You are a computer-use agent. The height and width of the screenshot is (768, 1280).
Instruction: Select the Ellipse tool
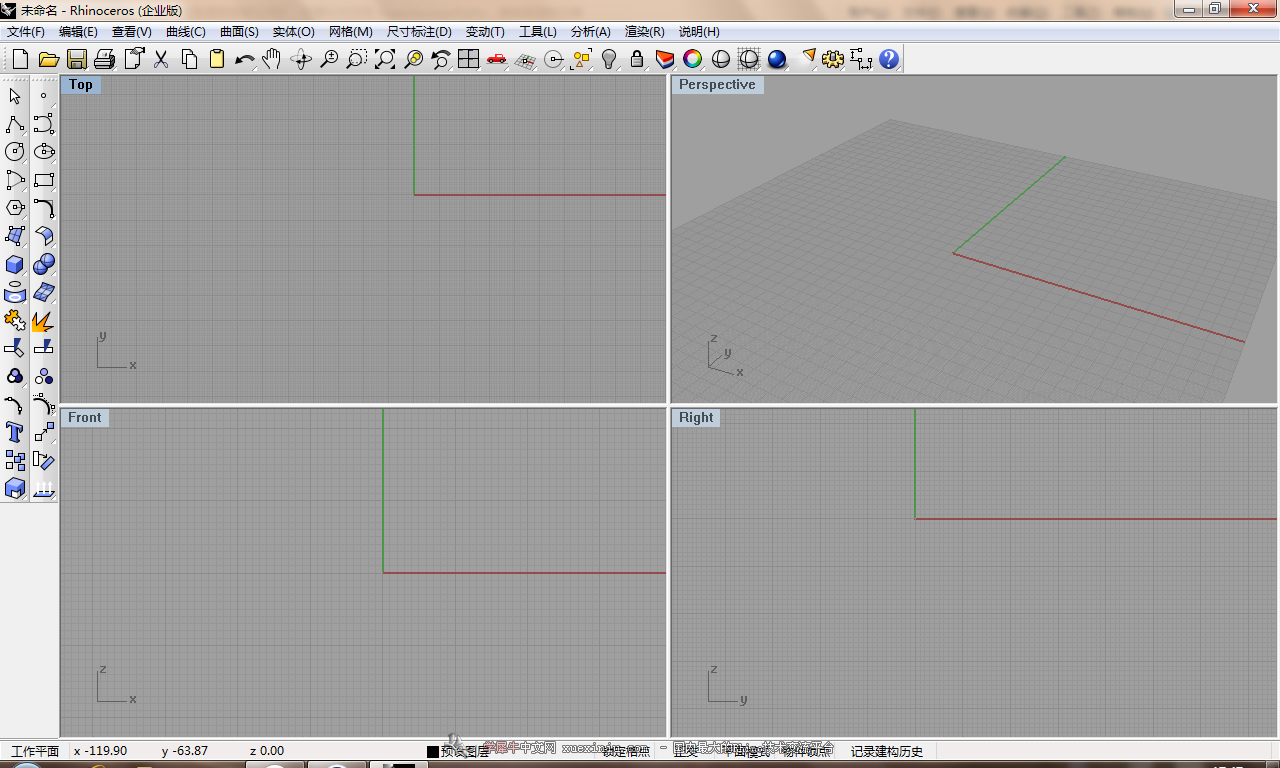[44, 152]
